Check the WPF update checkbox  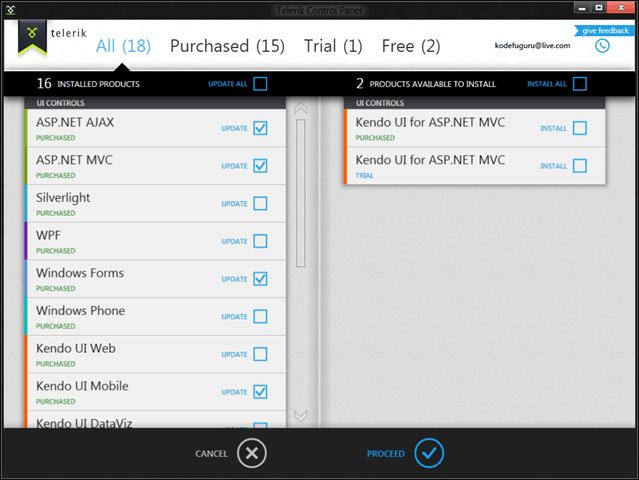coord(260,241)
